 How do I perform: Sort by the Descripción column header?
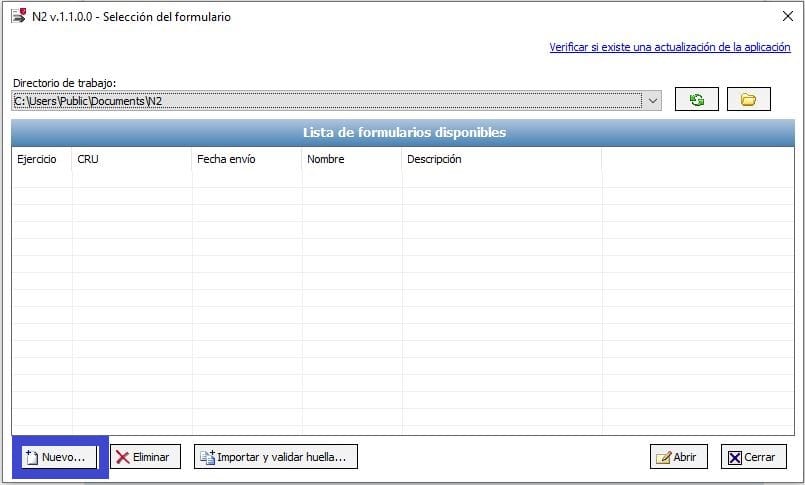[x=502, y=159]
